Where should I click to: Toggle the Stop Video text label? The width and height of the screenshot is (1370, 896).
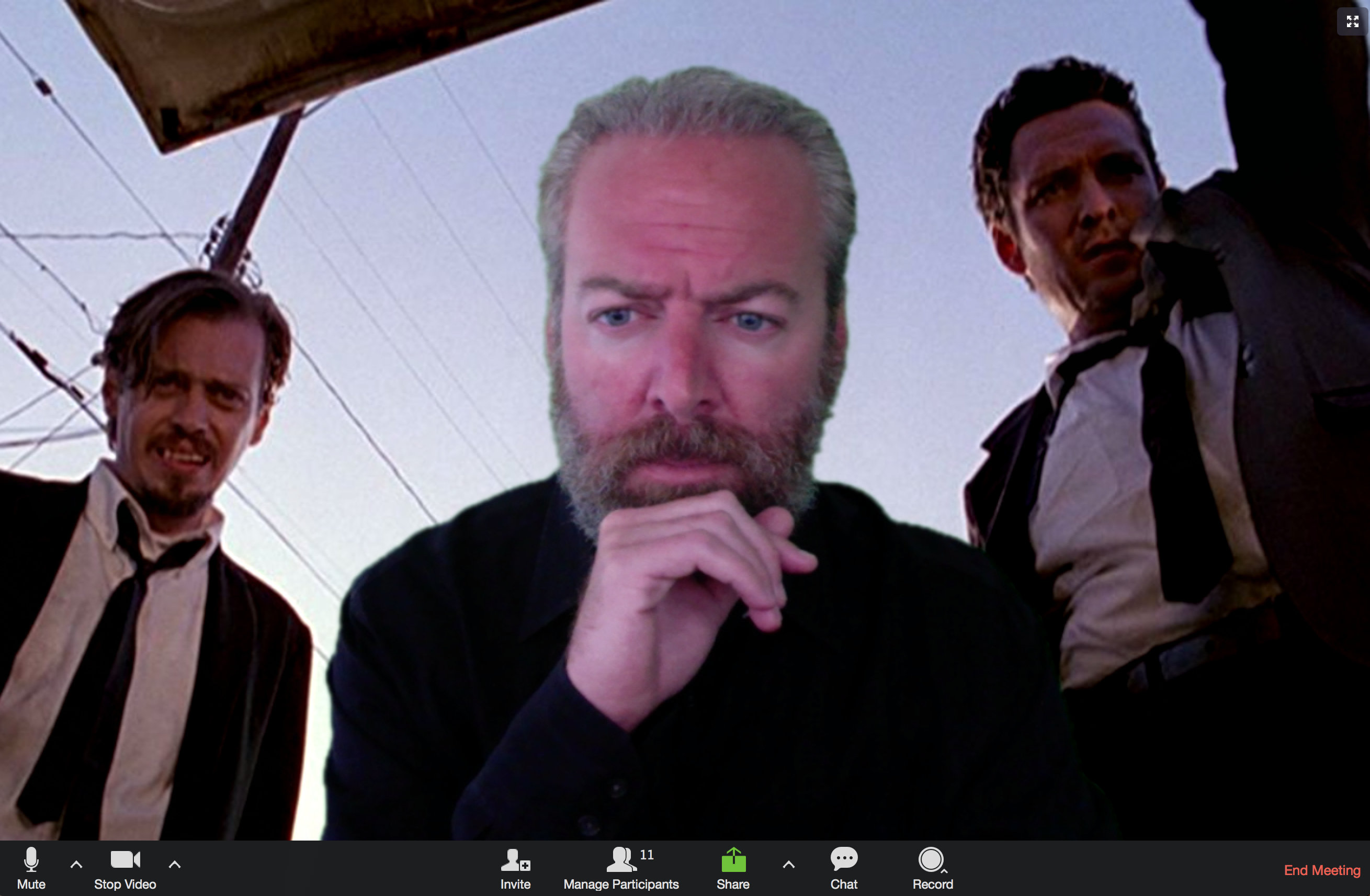125,884
